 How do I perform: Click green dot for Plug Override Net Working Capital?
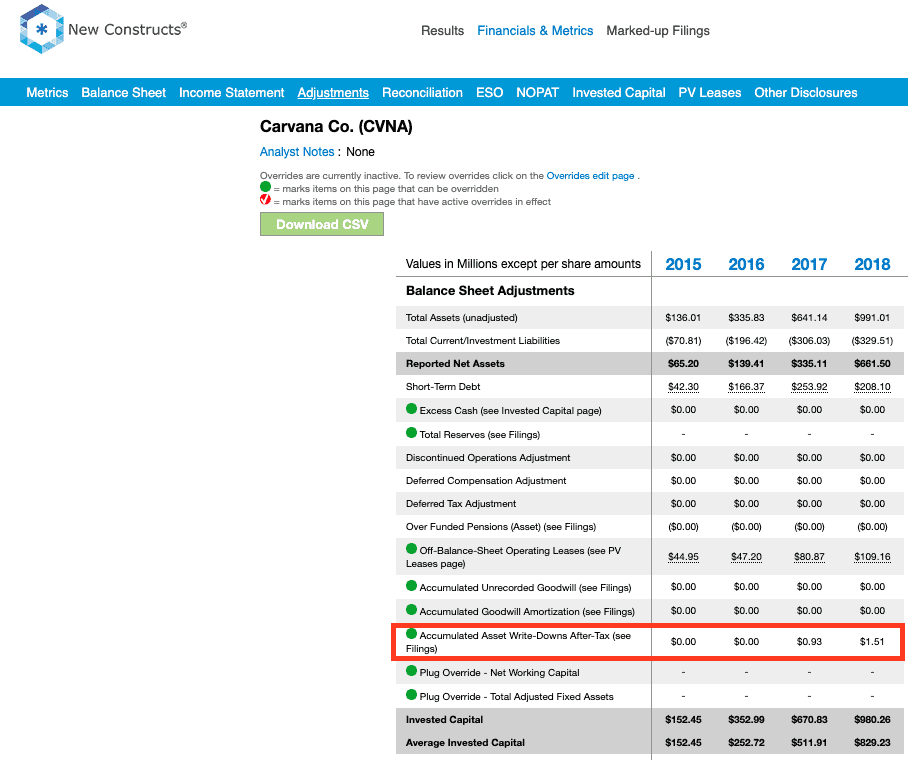point(412,671)
